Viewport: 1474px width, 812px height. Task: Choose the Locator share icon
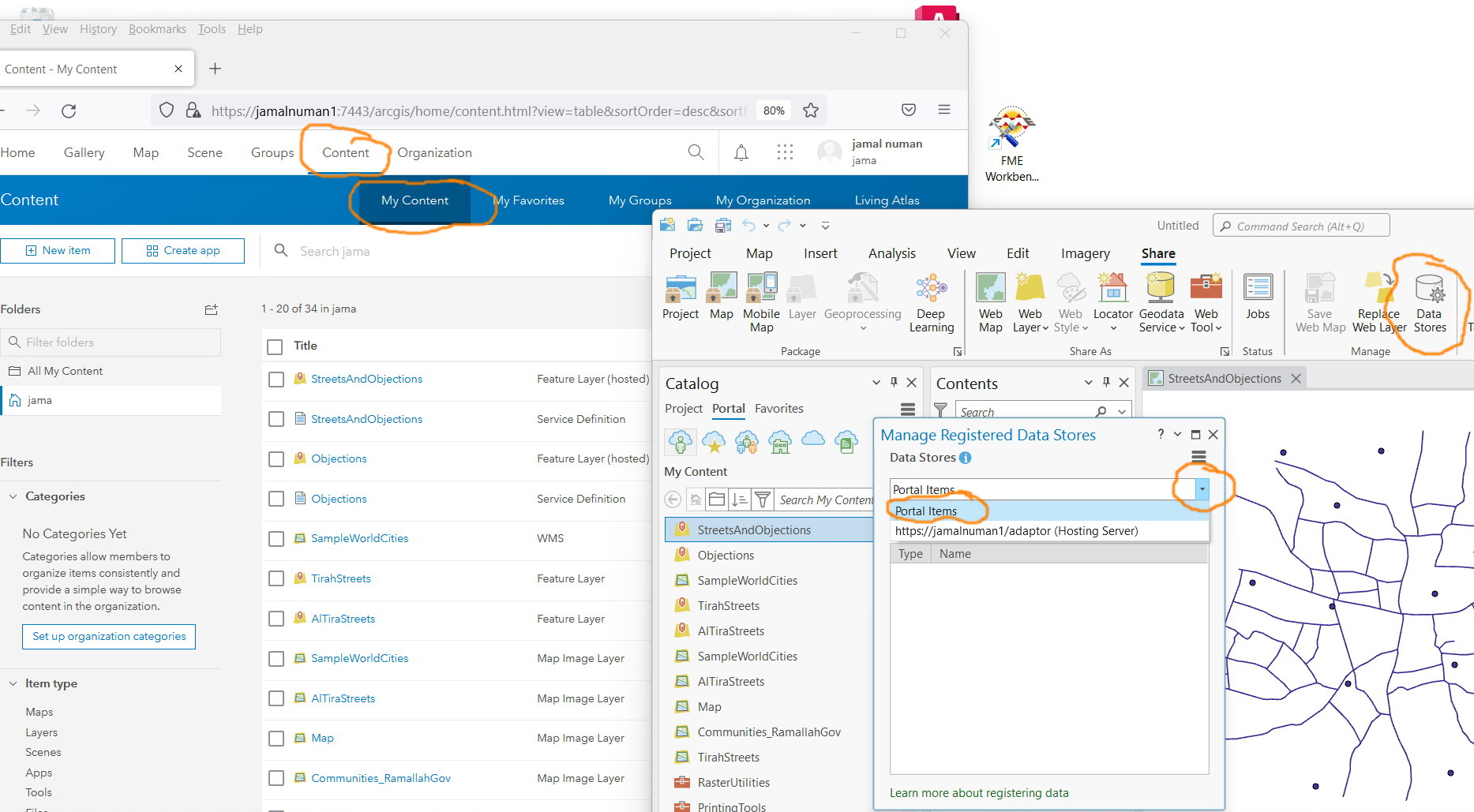point(1112,289)
